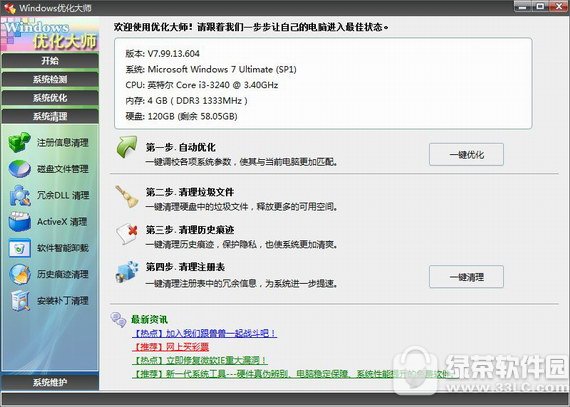Click the 软件智能卸载 recycle icon

click(20, 248)
